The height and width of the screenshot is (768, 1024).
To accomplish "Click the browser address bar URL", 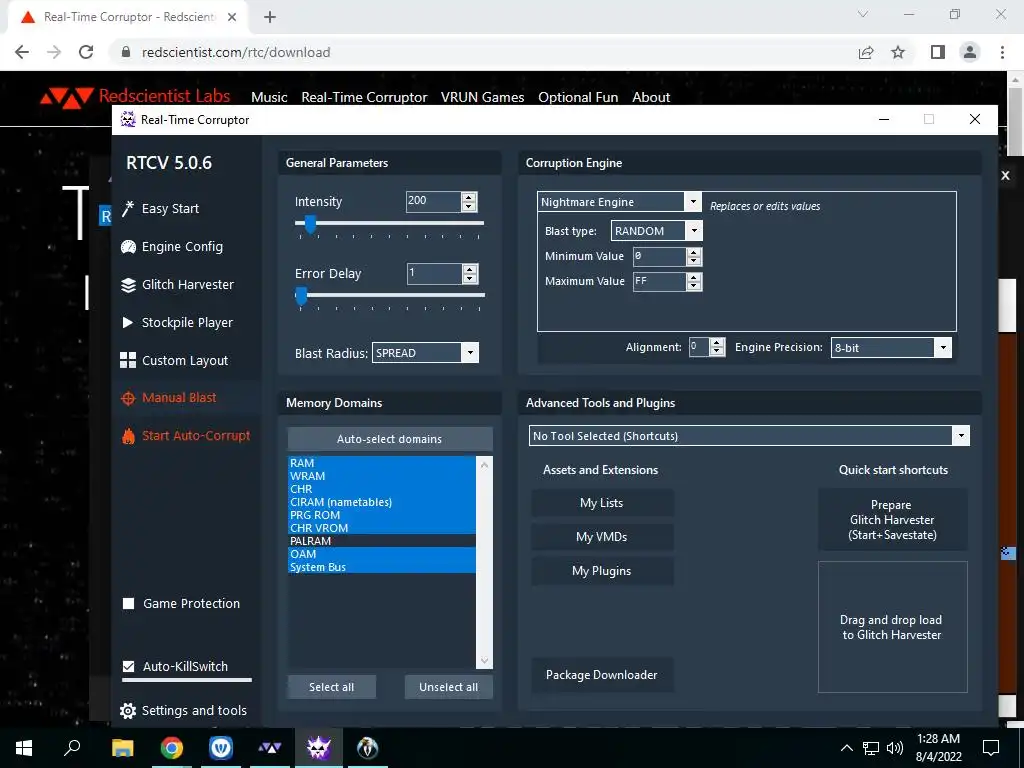I will (x=236, y=52).
